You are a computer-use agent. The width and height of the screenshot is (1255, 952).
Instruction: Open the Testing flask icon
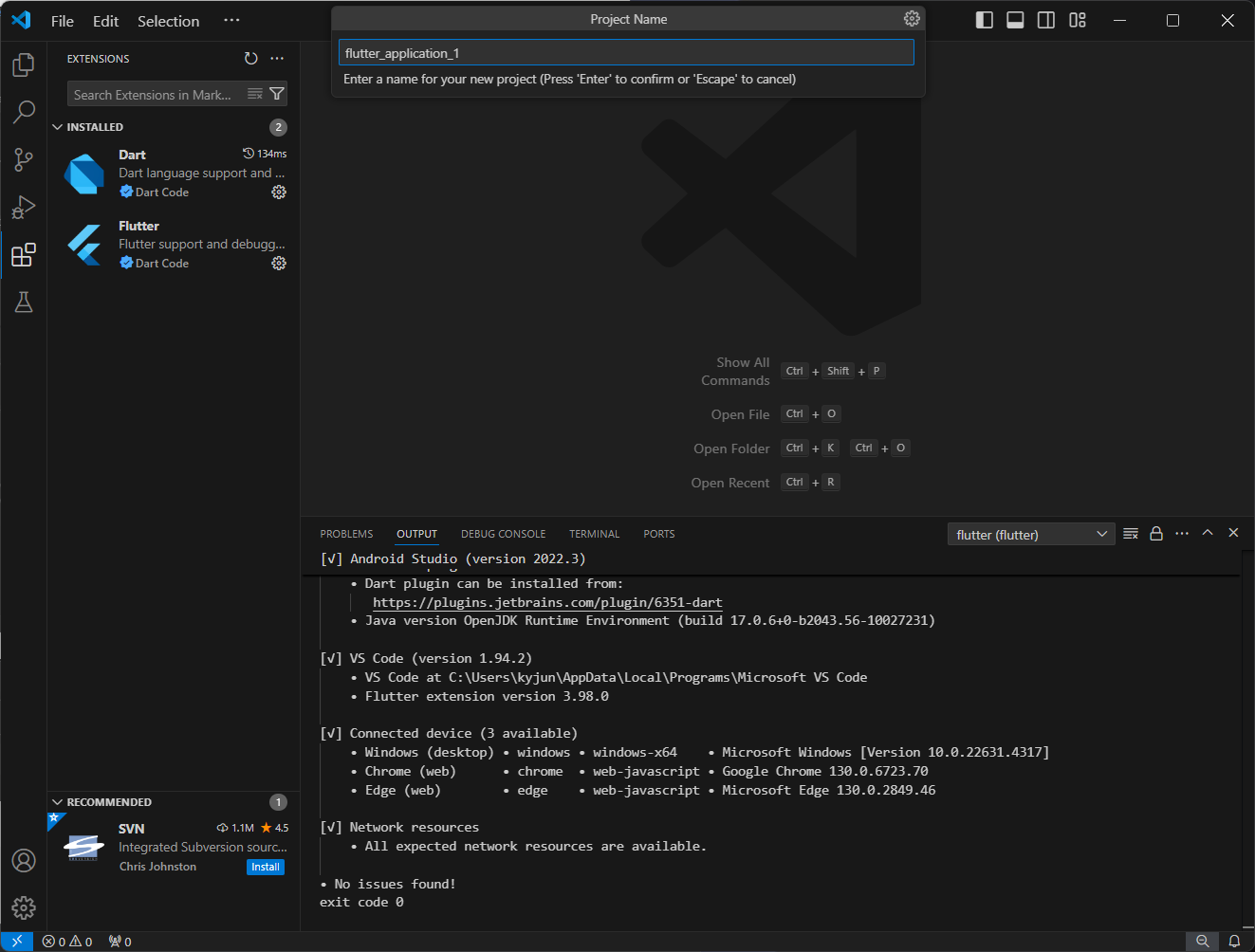point(24,302)
